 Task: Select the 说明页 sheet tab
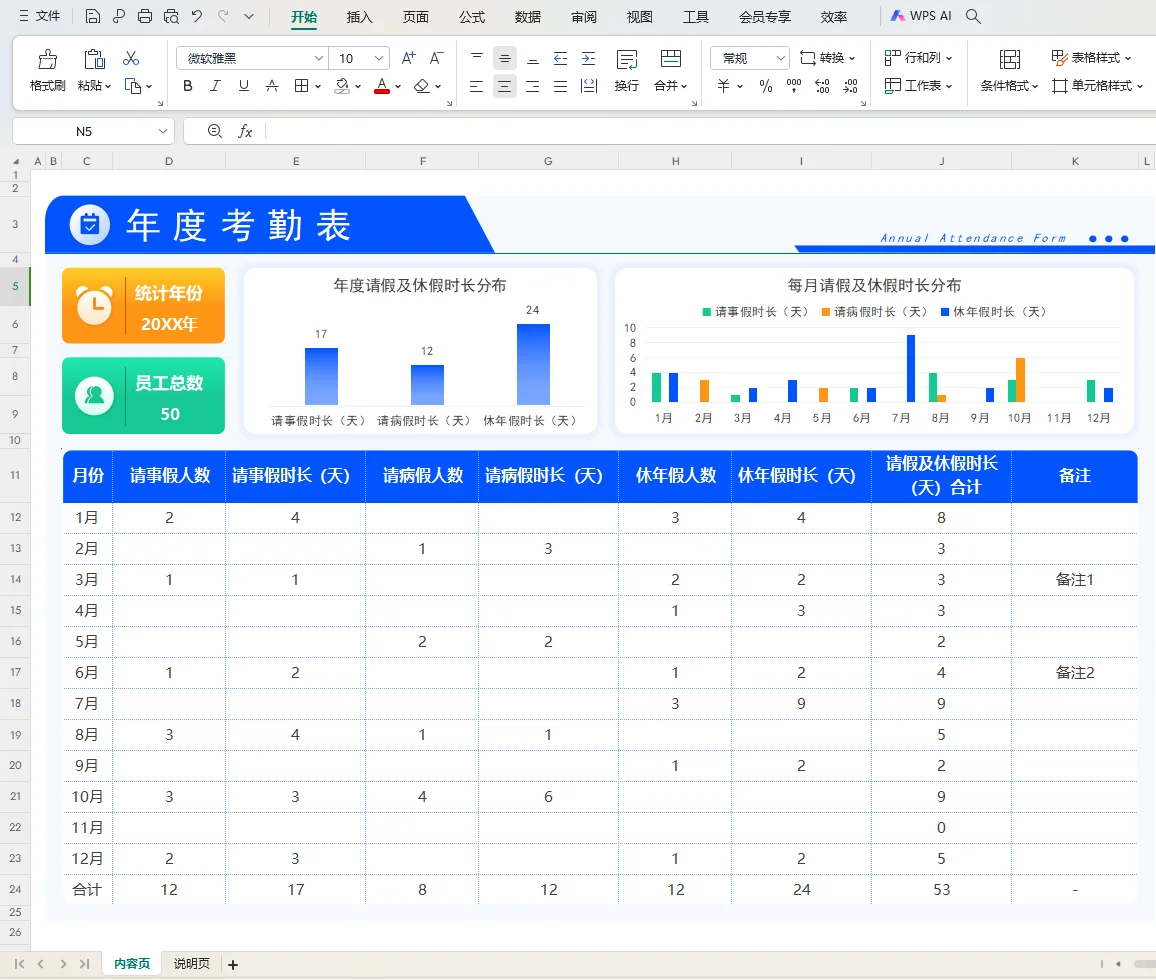tap(192, 964)
